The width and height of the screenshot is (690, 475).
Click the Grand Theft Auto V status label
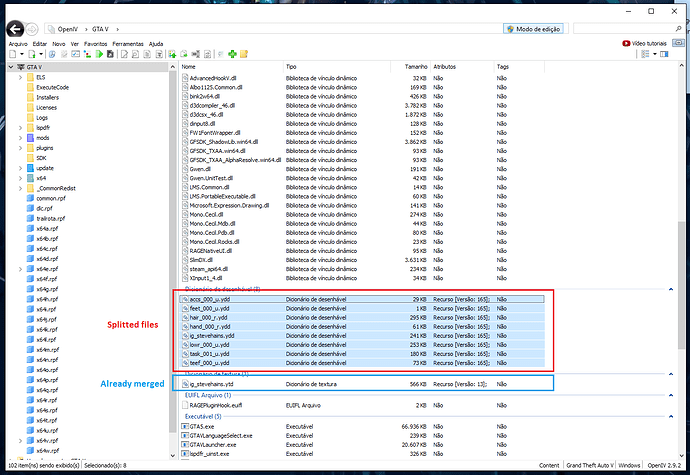(x=590, y=465)
